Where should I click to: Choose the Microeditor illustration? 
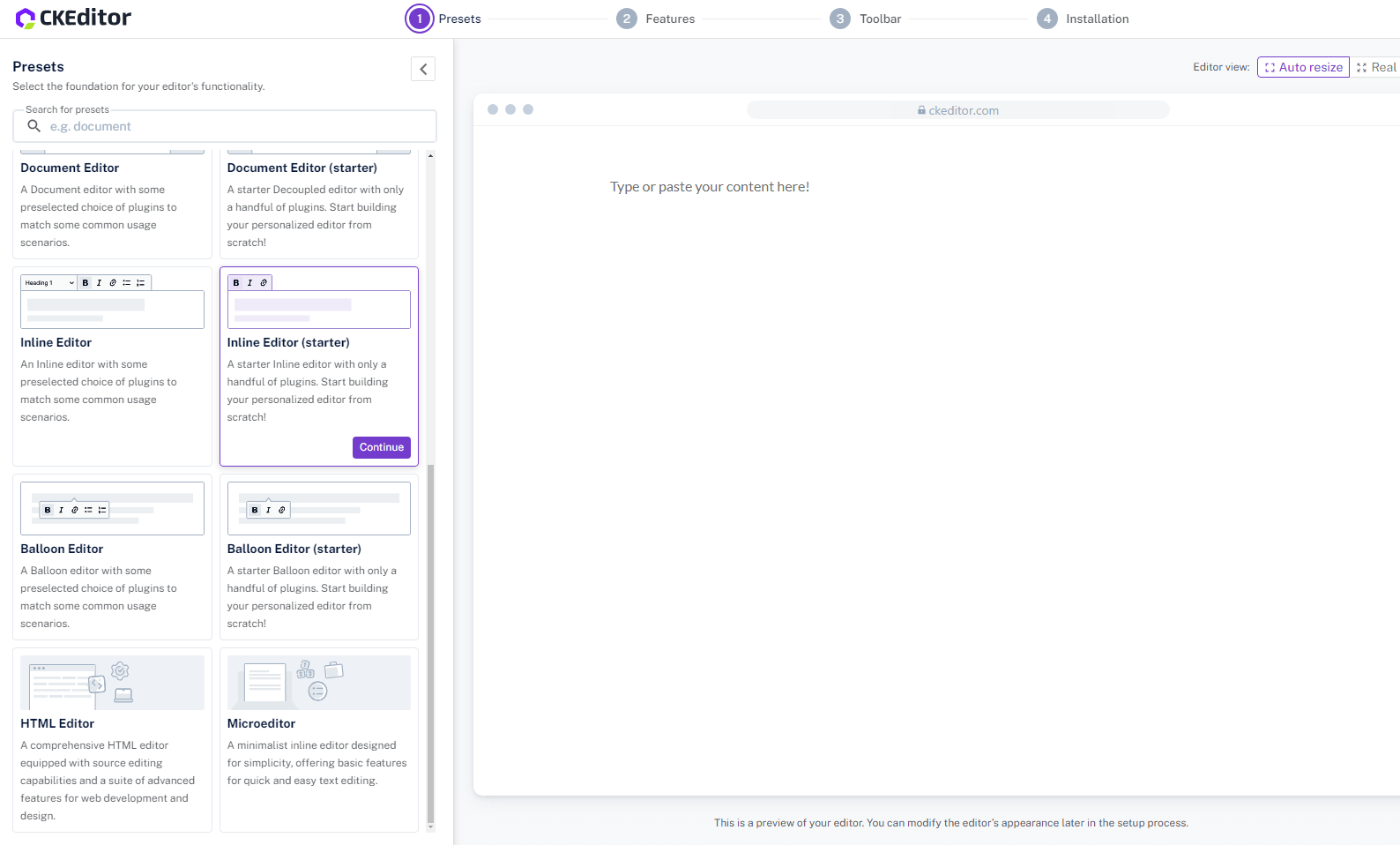318,683
